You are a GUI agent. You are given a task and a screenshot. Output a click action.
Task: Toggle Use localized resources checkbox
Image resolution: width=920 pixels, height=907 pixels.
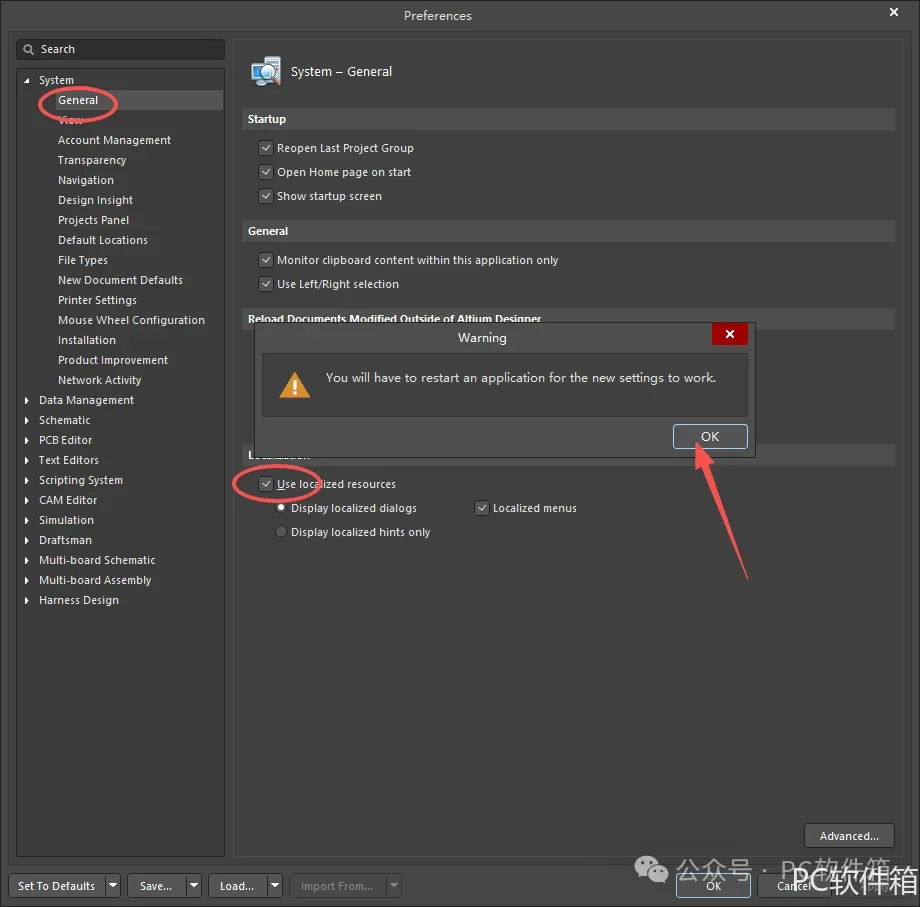(x=266, y=484)
